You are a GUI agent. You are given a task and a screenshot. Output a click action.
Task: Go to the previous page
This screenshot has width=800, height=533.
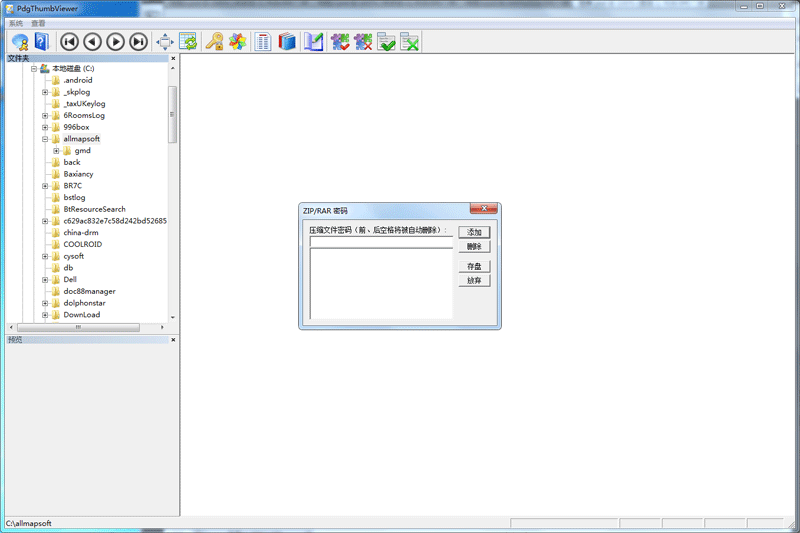click(x=92, y=42)
